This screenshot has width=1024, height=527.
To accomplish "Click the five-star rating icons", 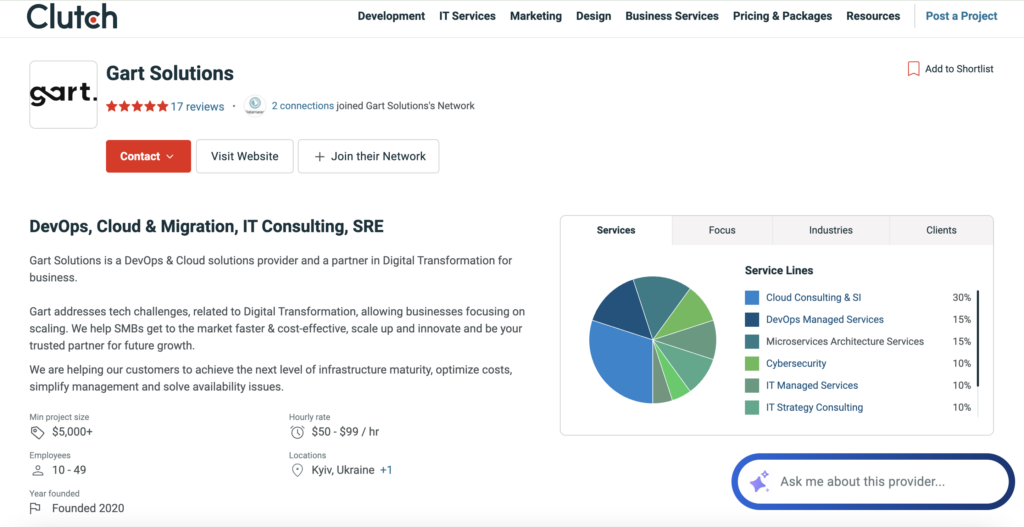I will point(137,107).
